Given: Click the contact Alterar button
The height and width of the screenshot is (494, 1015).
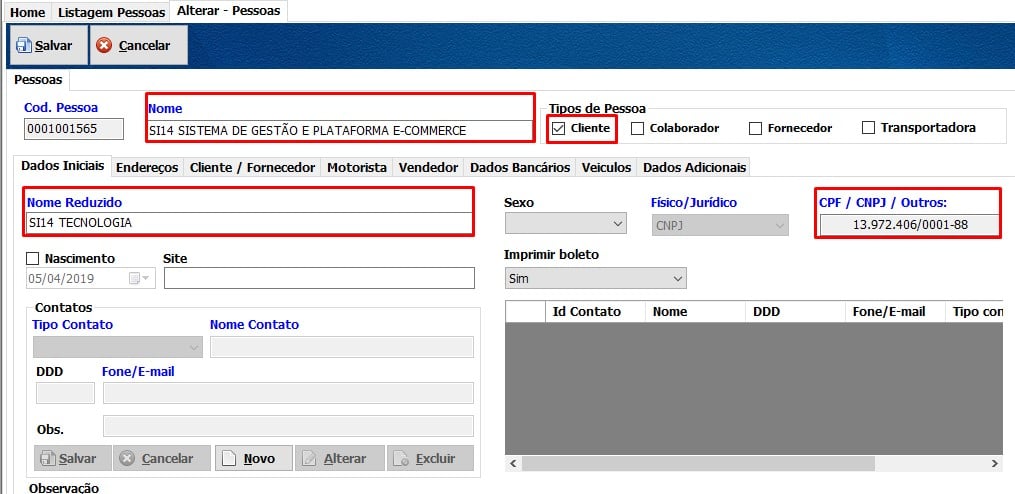Looking at the screenshot, I should point(340,458).
